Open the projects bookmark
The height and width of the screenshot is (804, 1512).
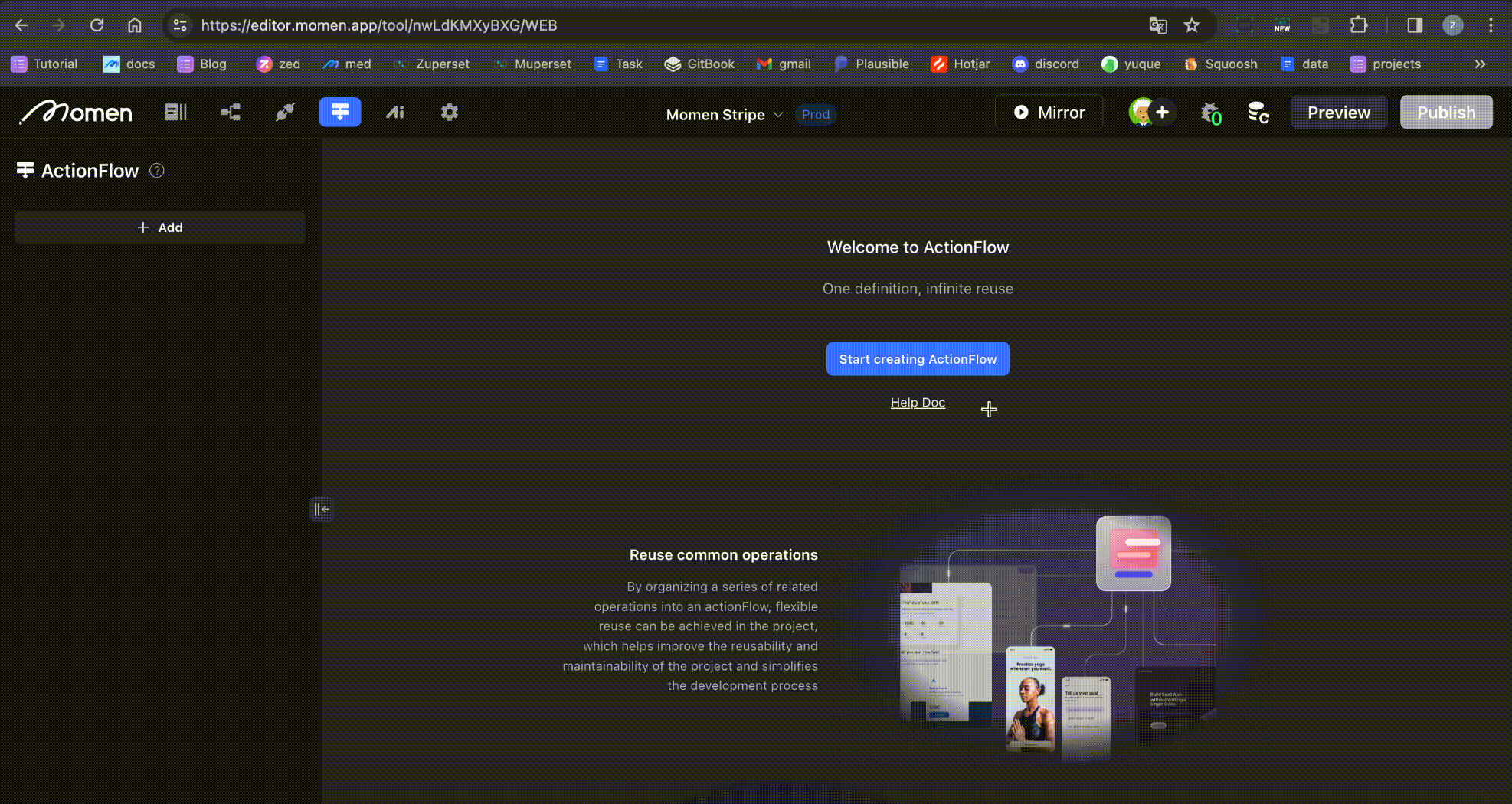click(x=1386, y=64)
